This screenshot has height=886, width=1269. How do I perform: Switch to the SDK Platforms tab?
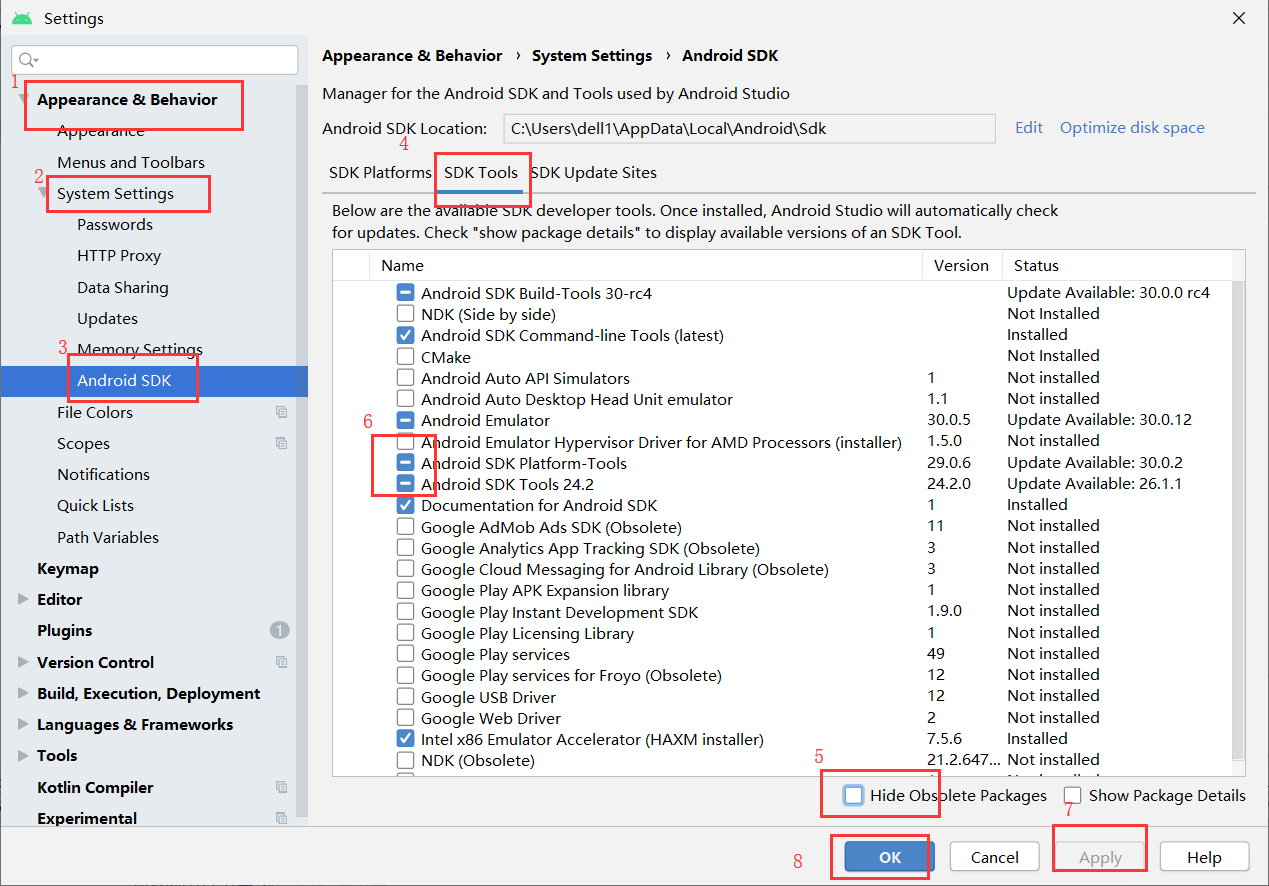pos(380,172)
